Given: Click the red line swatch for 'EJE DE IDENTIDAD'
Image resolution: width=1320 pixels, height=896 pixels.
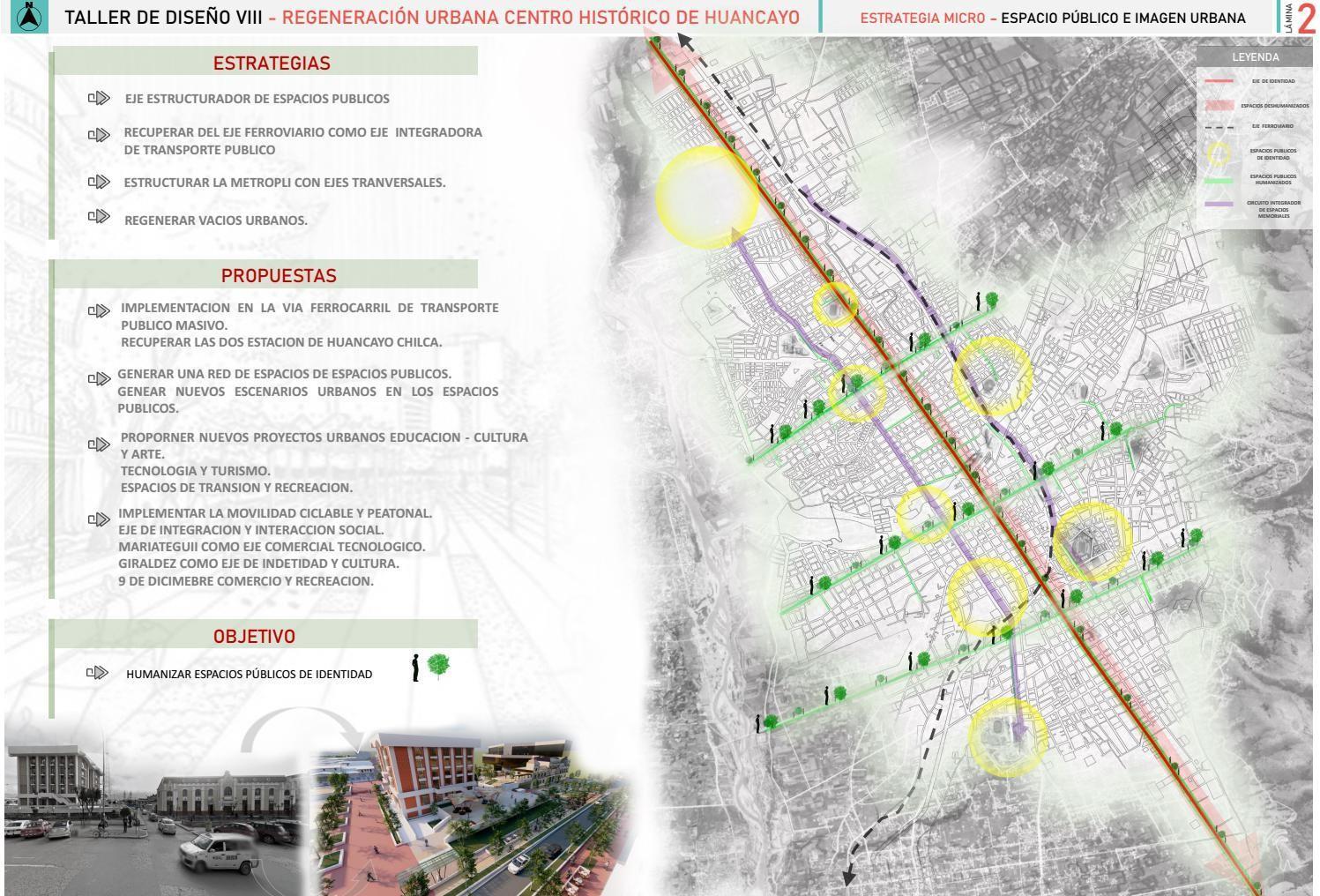Looking at the screenshot, I should coord(1219,81).
